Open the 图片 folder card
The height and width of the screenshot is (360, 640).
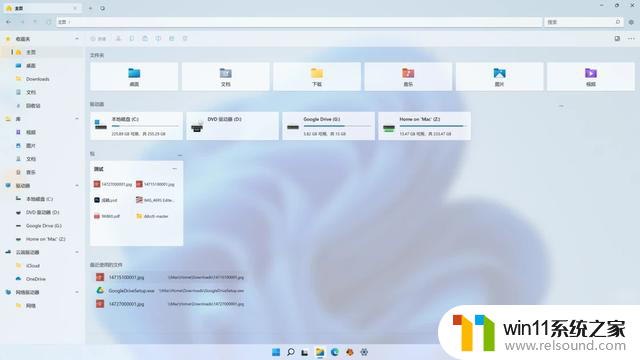[500, 76]
